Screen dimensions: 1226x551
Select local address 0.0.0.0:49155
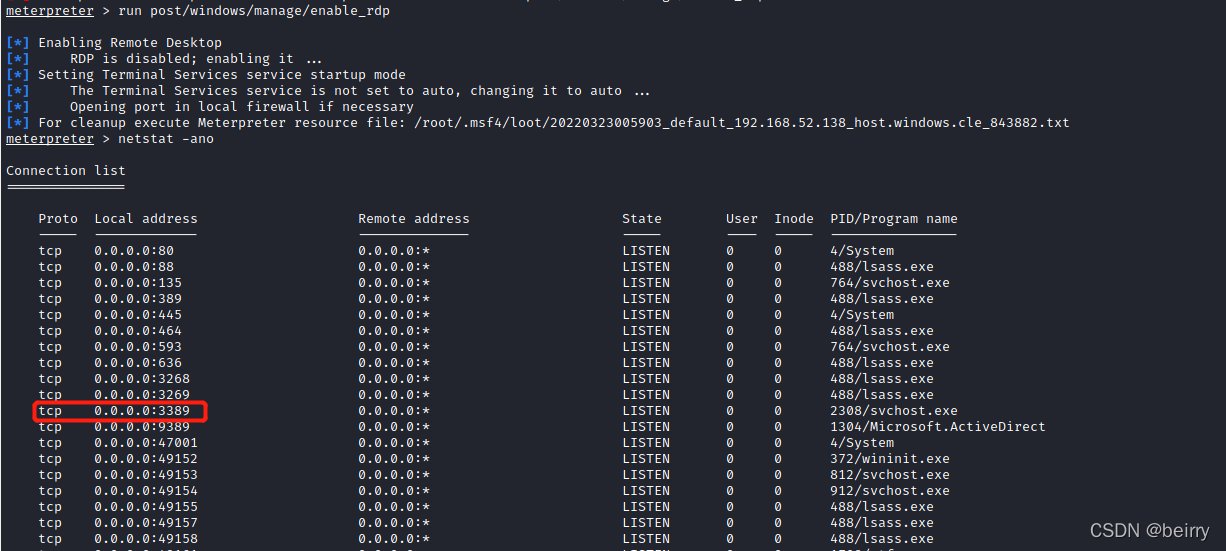pyautogui.click(x=146, y=506)
